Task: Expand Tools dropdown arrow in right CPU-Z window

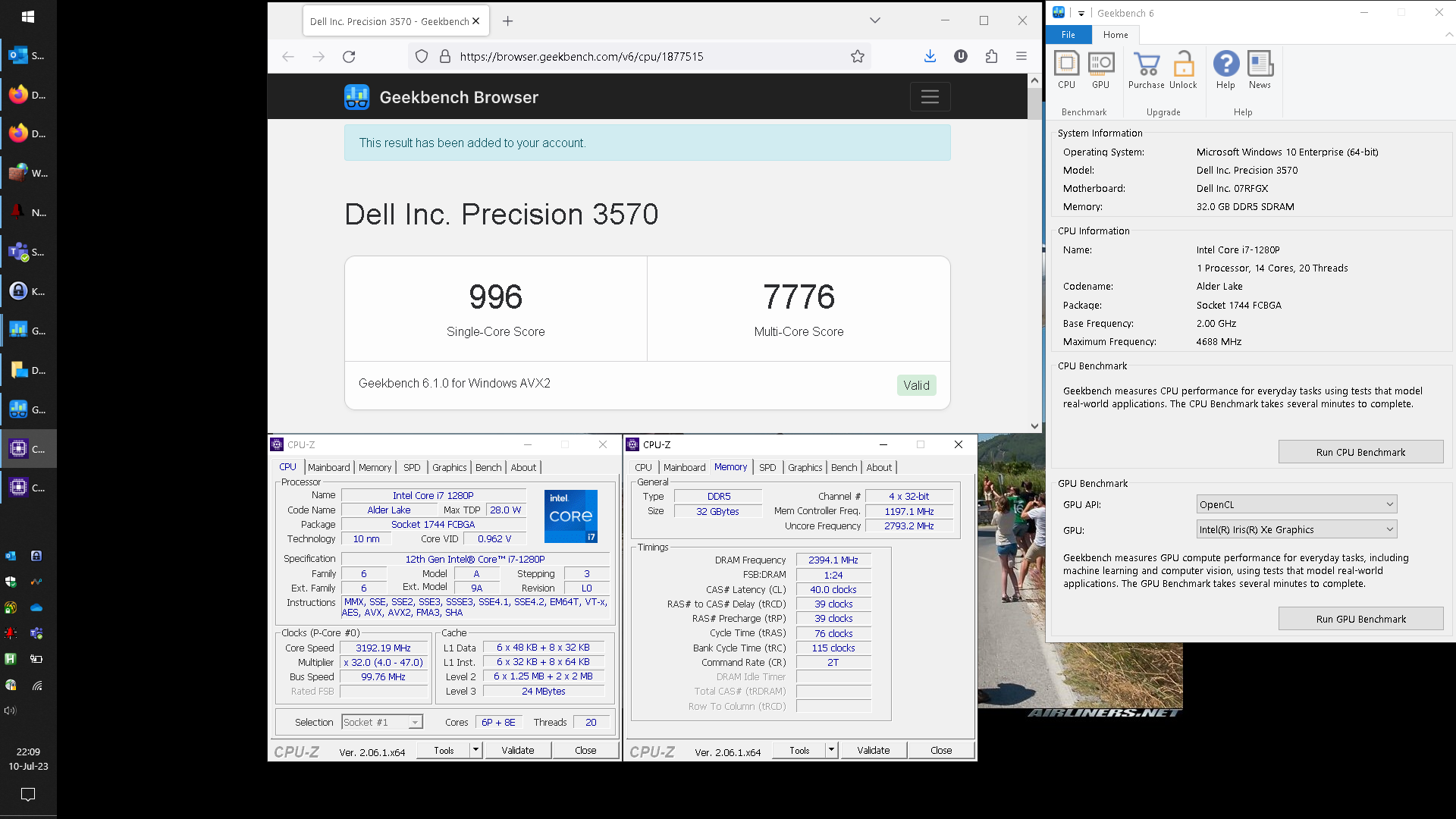Action: coord(831,750)
